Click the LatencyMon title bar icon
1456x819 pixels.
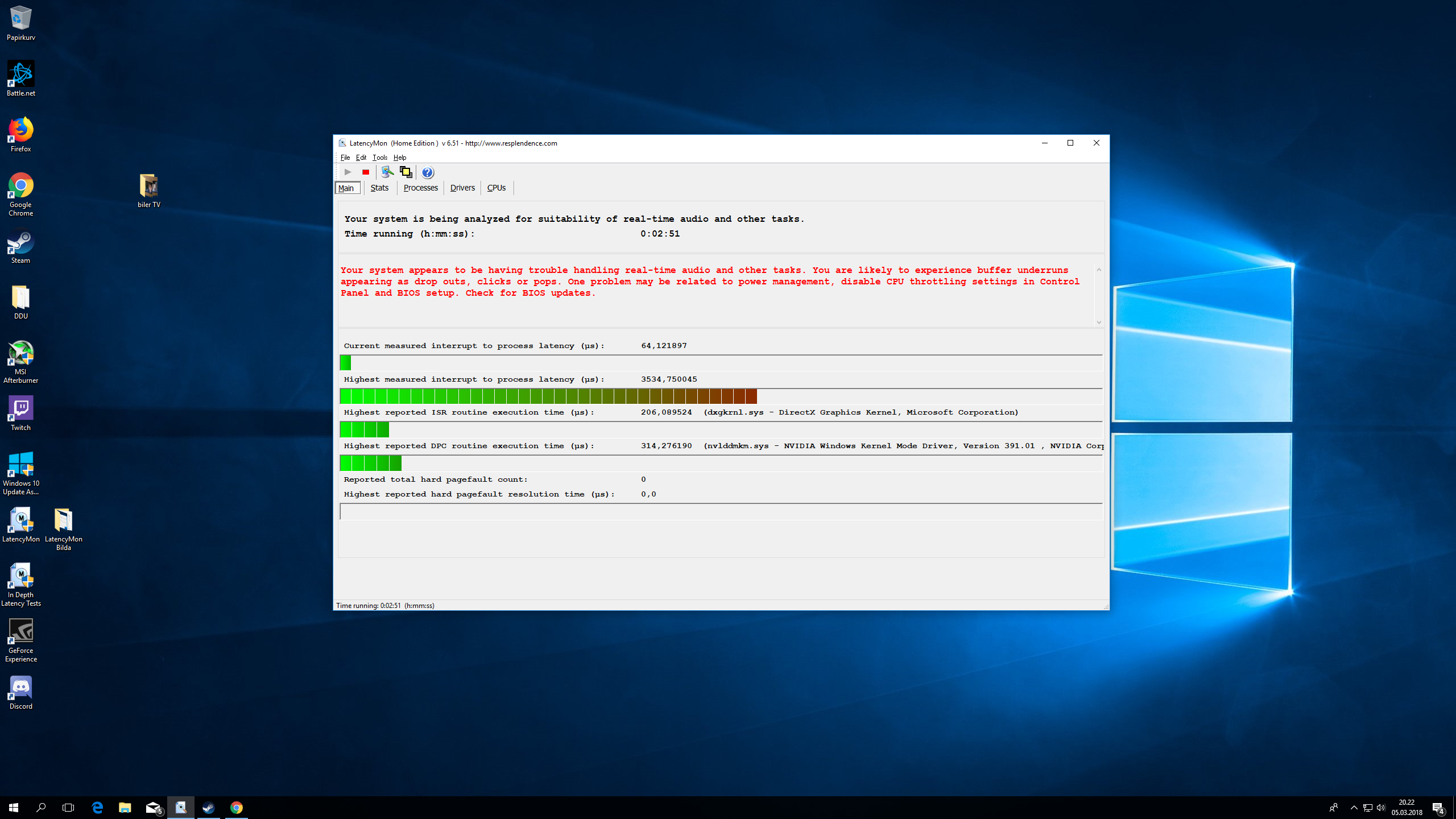pyautogui.click(x=342, y=143)
